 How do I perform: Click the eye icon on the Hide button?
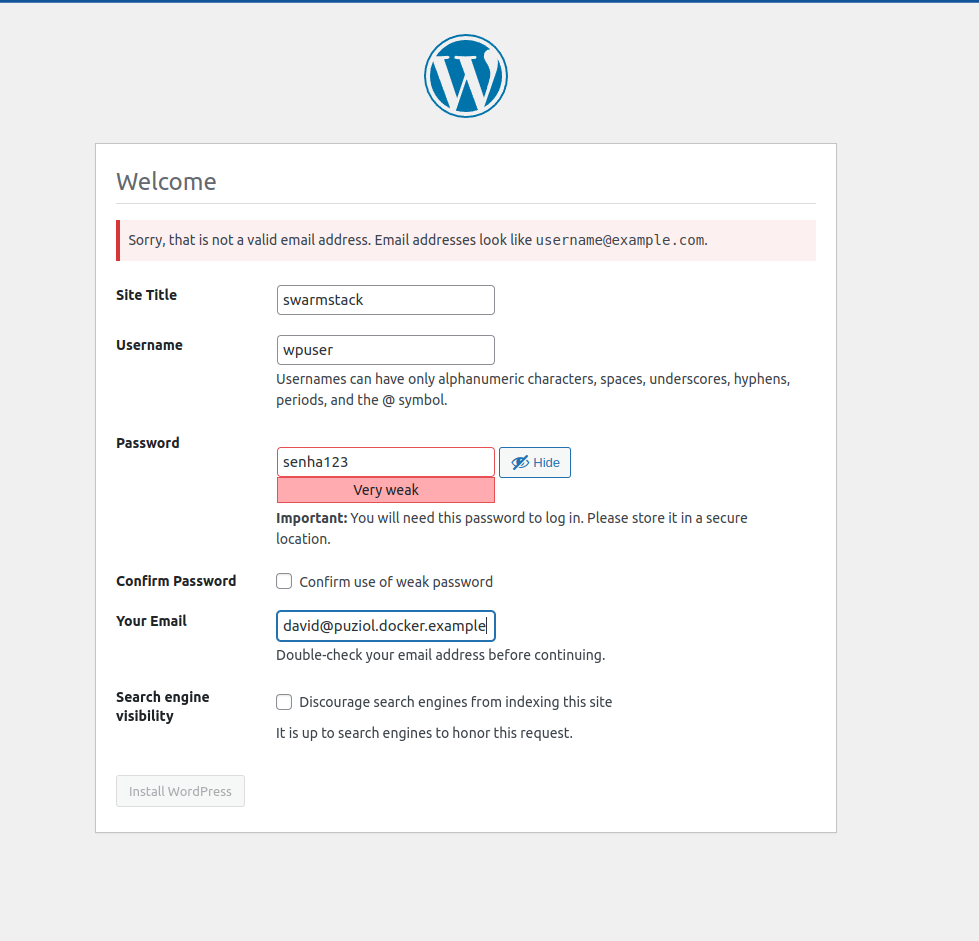pyautogui.click(x=519, y=462)
